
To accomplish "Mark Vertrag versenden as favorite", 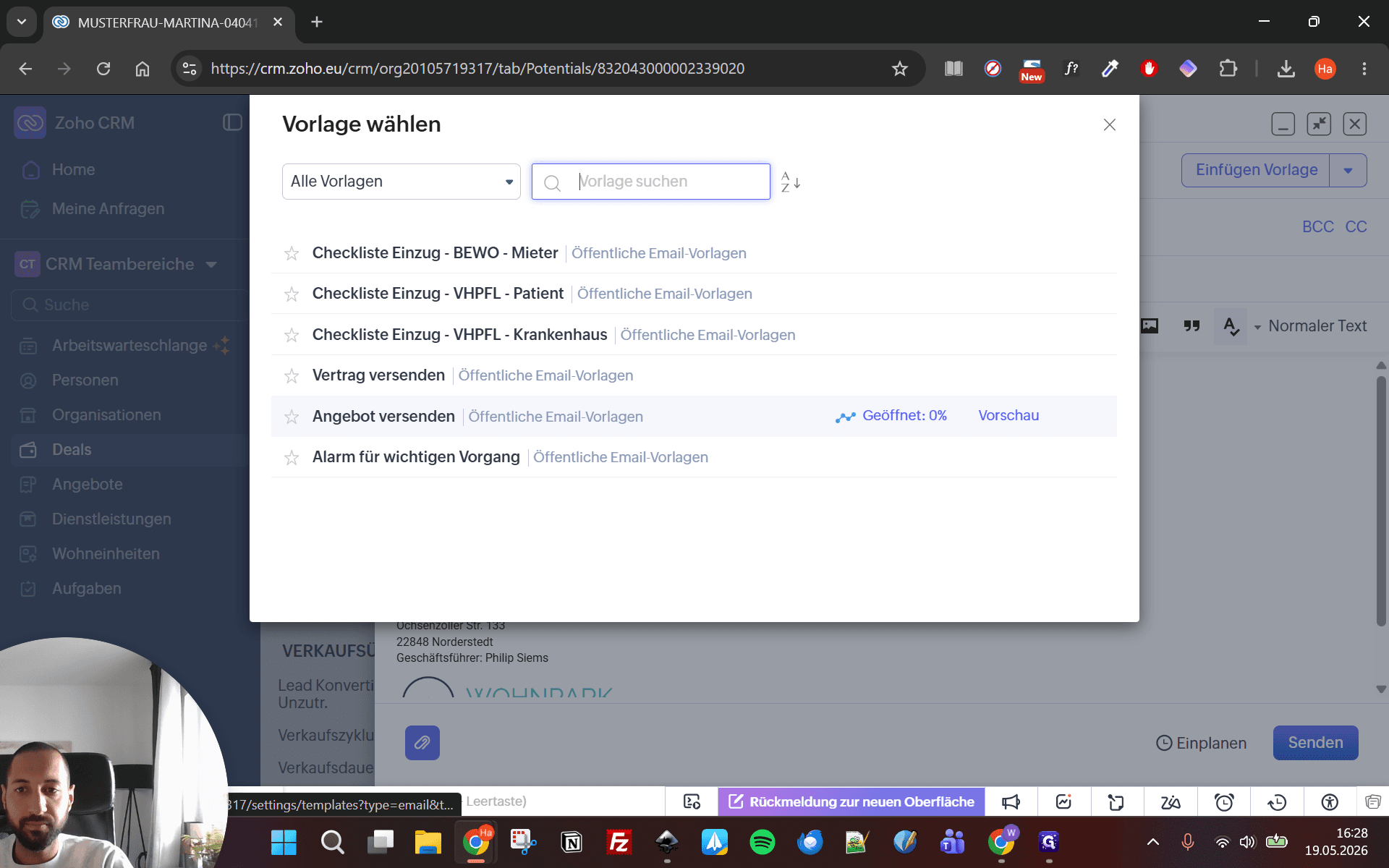I will tap(292, 375).
